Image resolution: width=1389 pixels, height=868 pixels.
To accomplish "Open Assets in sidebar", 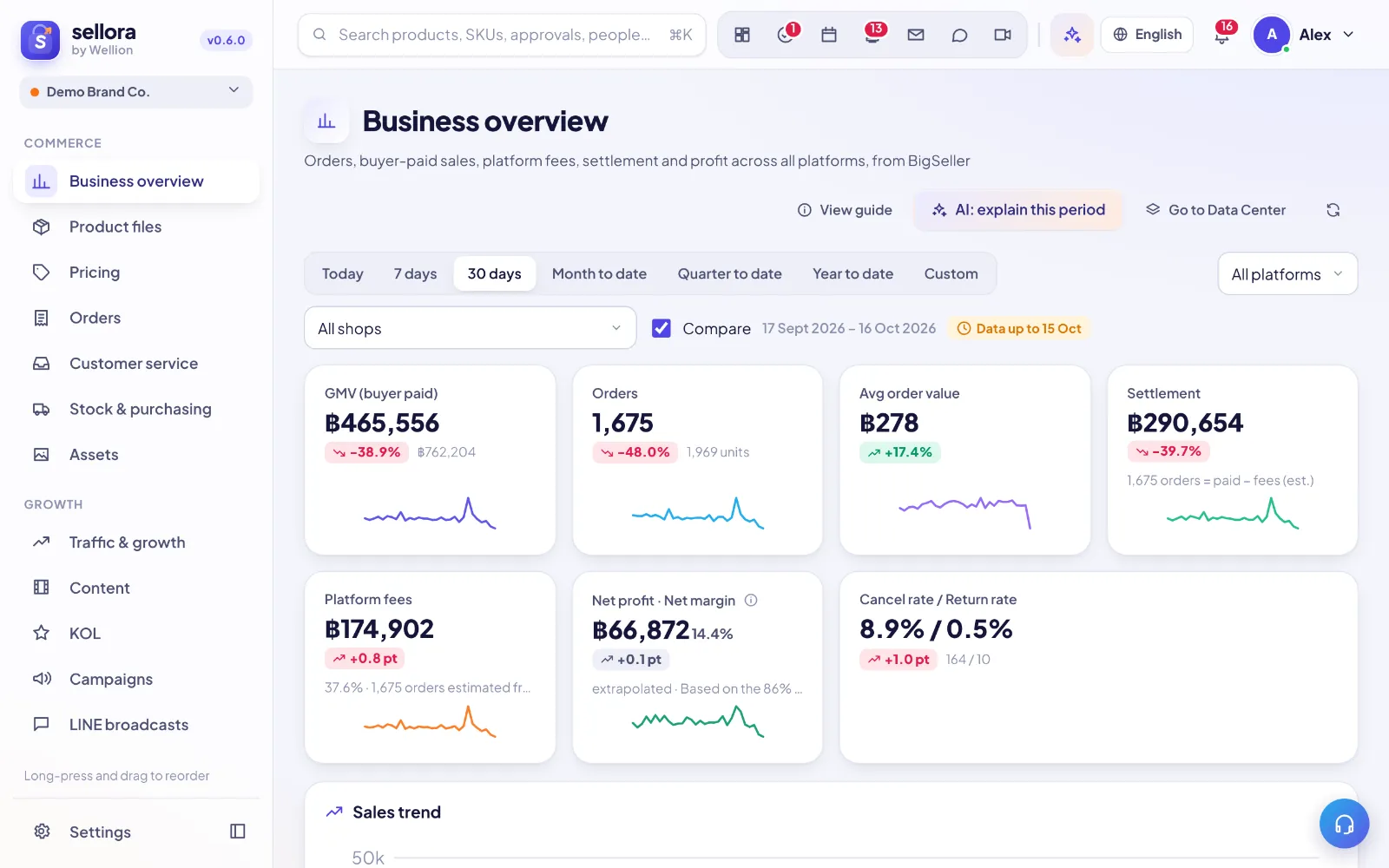I will pyautogui.click(x=136, y=455).
